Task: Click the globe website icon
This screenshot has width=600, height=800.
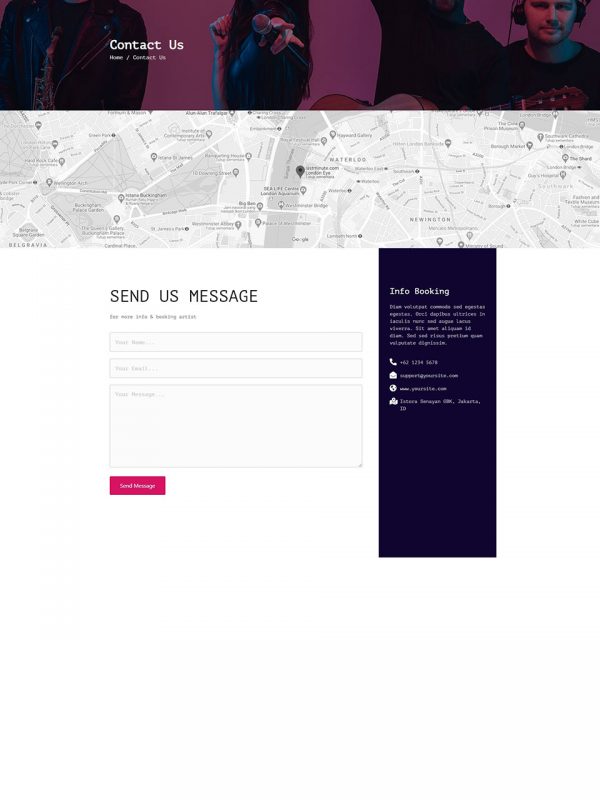Action: pos(393,388)
